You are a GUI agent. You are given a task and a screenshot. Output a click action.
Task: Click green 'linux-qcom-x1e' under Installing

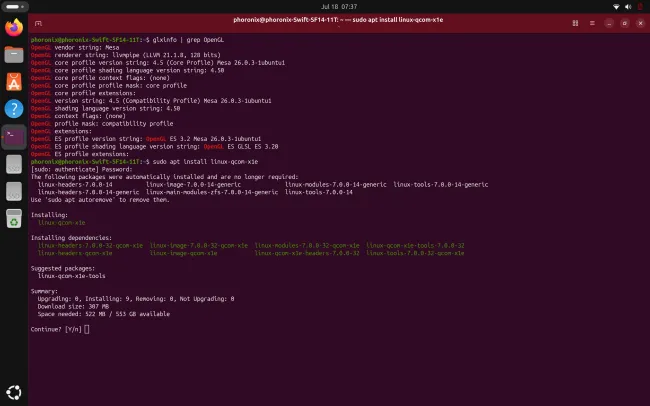[61, 223]
